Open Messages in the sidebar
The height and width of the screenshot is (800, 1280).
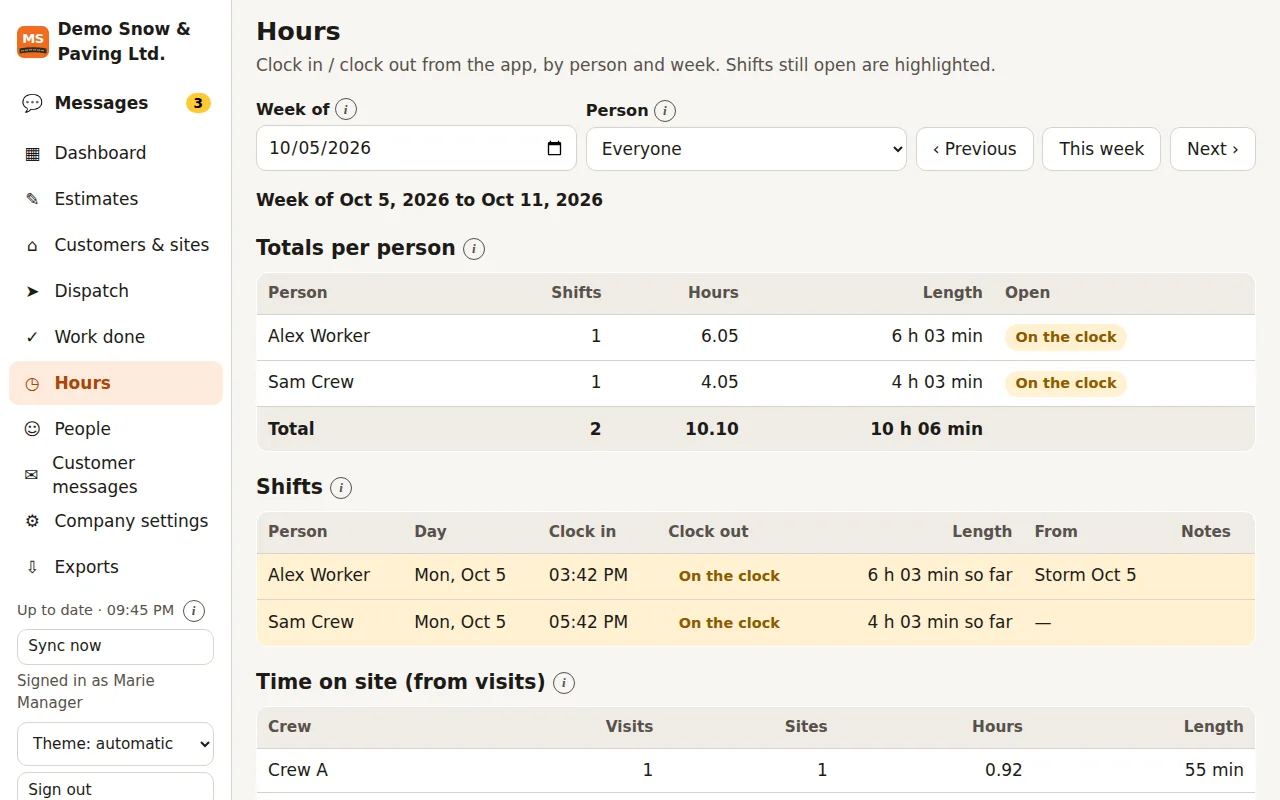click(116, 103)
